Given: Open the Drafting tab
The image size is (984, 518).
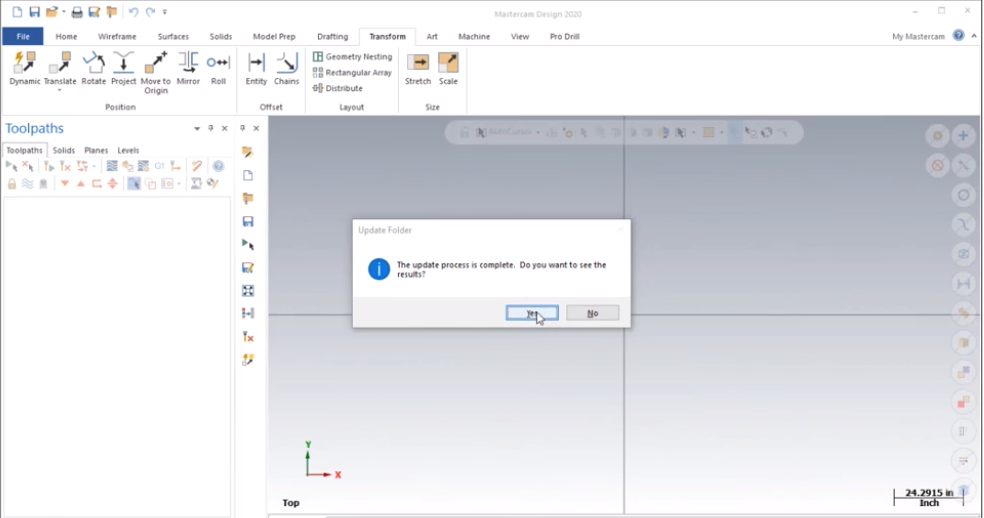Looking at the screenshot, I should pyautogui.click(x=332, y=36).
